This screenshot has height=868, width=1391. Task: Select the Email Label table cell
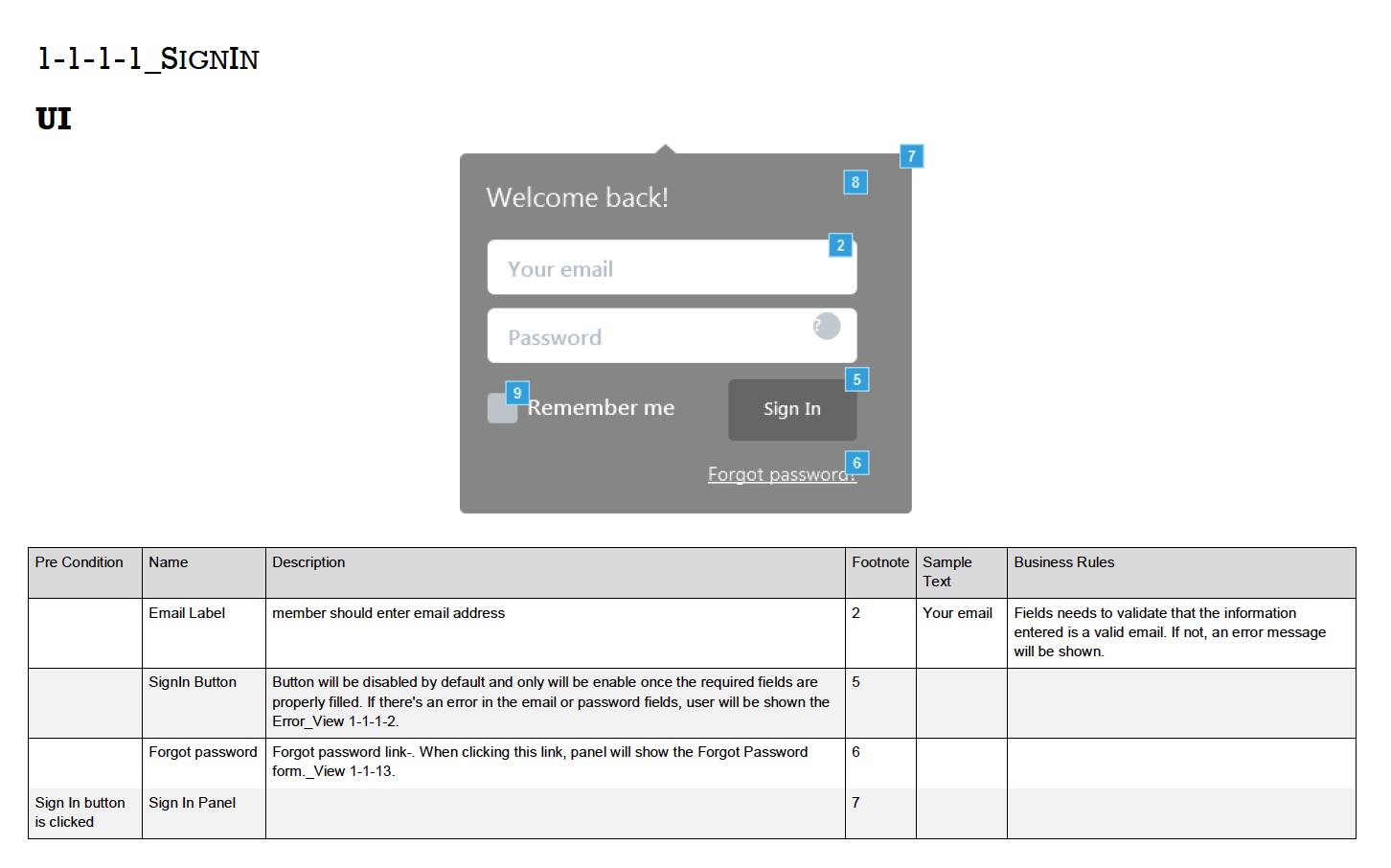(204, 633)
